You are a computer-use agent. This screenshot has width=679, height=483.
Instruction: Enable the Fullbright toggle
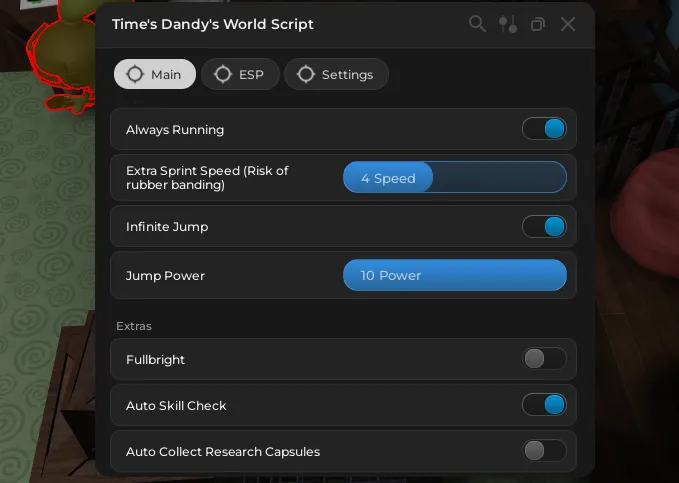(x=544, y=359)
